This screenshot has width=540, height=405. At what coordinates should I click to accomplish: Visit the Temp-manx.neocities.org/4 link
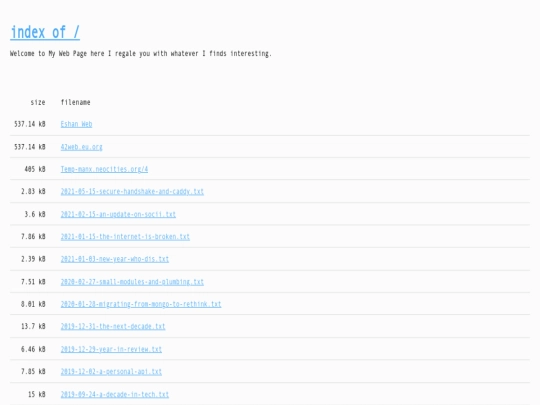click(x=104, y=169)
